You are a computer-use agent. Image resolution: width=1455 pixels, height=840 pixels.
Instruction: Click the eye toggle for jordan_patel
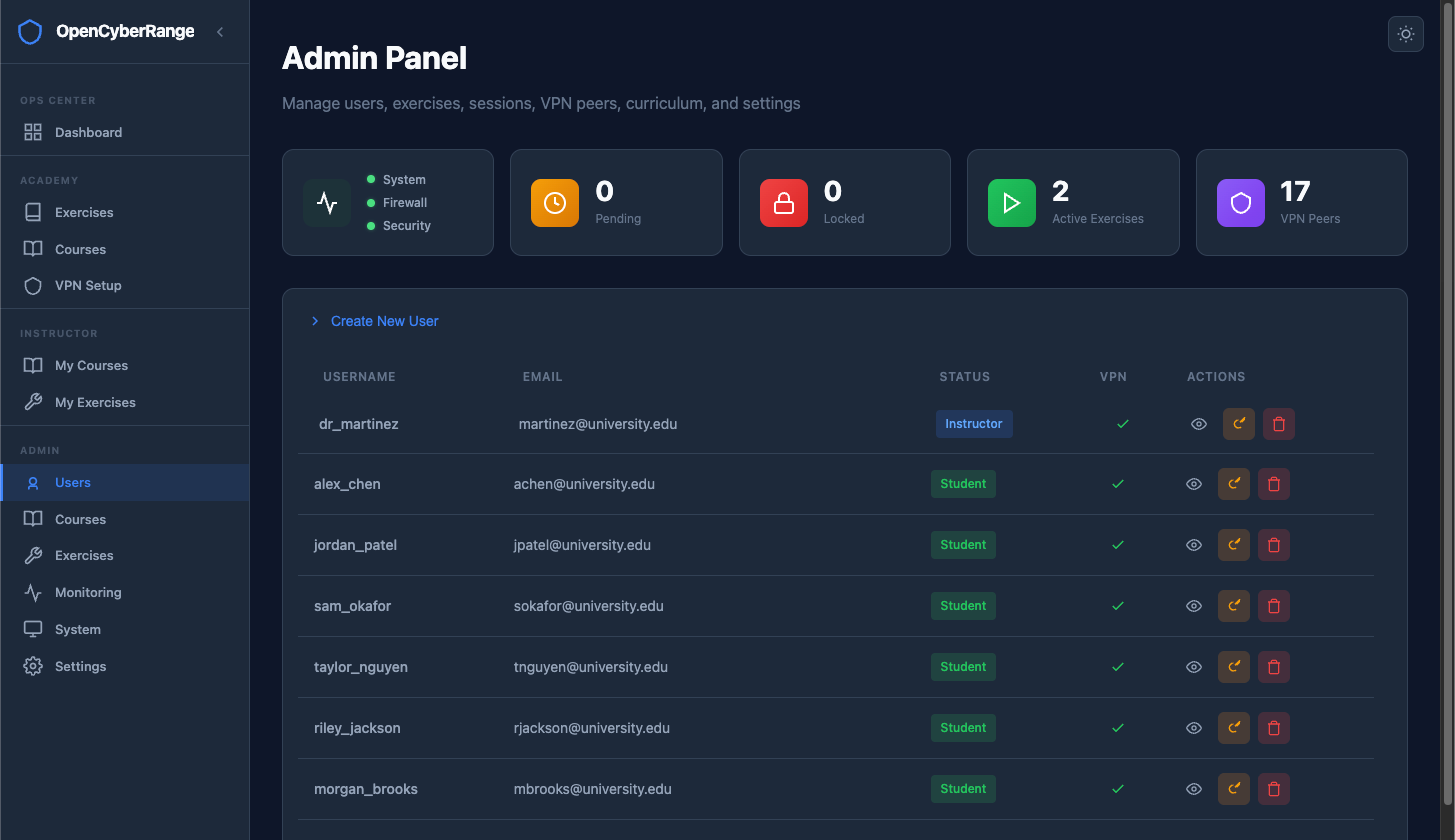coord(1193,545)
